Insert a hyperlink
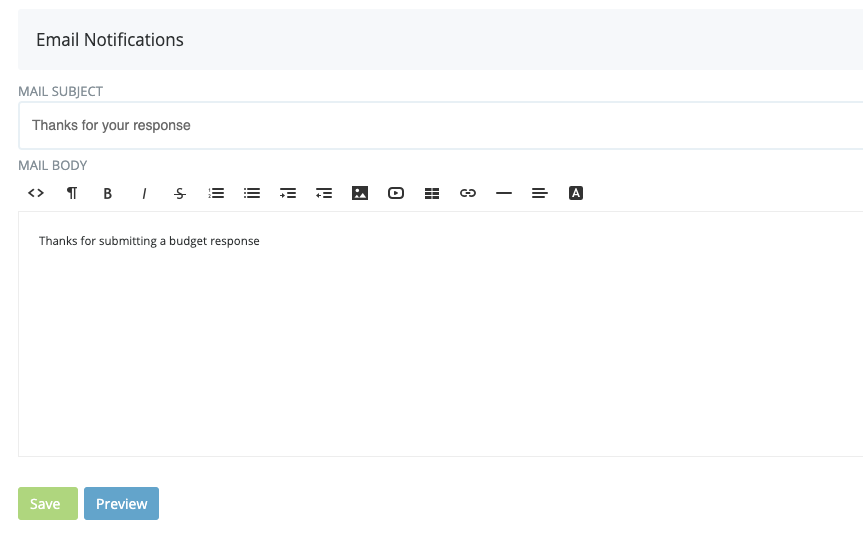The width and height of the screenshot is (863, 548). pos(468,193)
